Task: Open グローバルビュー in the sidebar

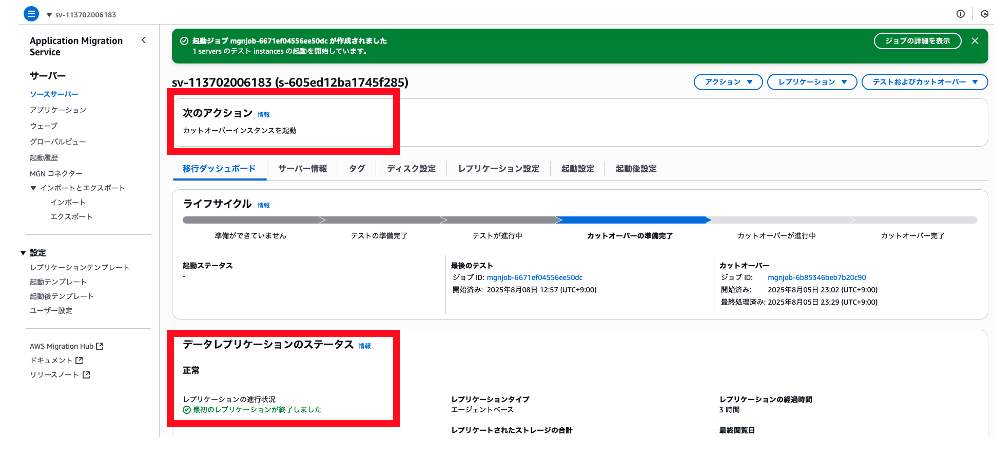Action: [58, 141]
